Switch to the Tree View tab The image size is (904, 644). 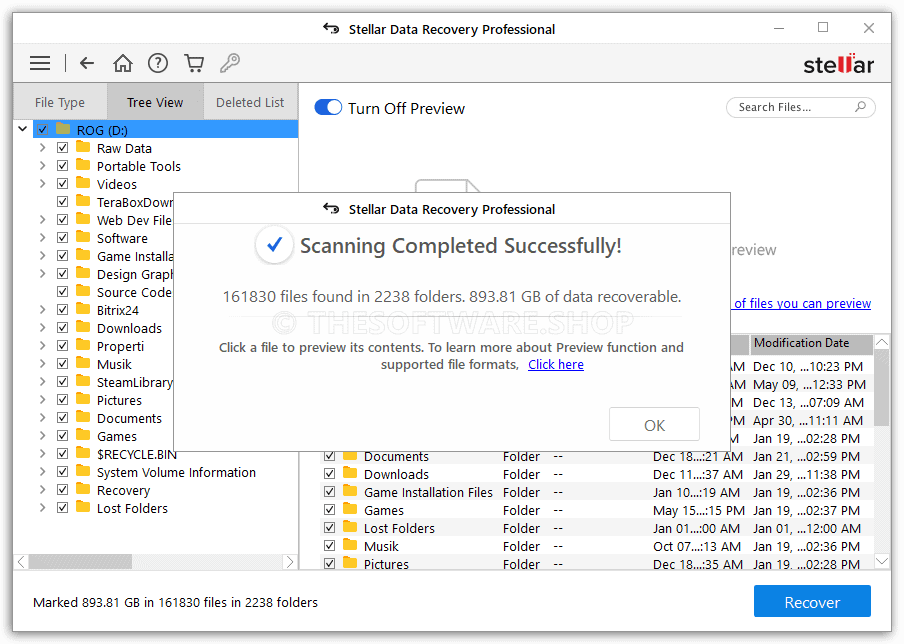click(155, 102)
